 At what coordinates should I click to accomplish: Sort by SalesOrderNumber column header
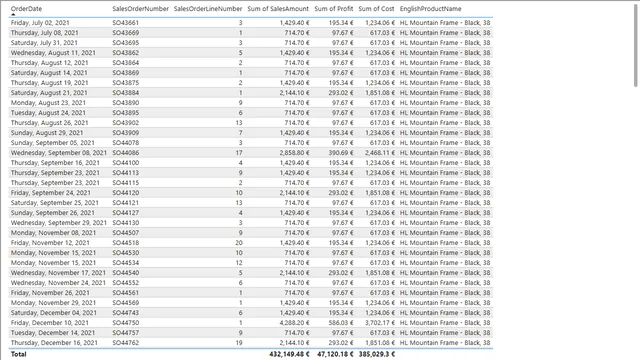140,9
